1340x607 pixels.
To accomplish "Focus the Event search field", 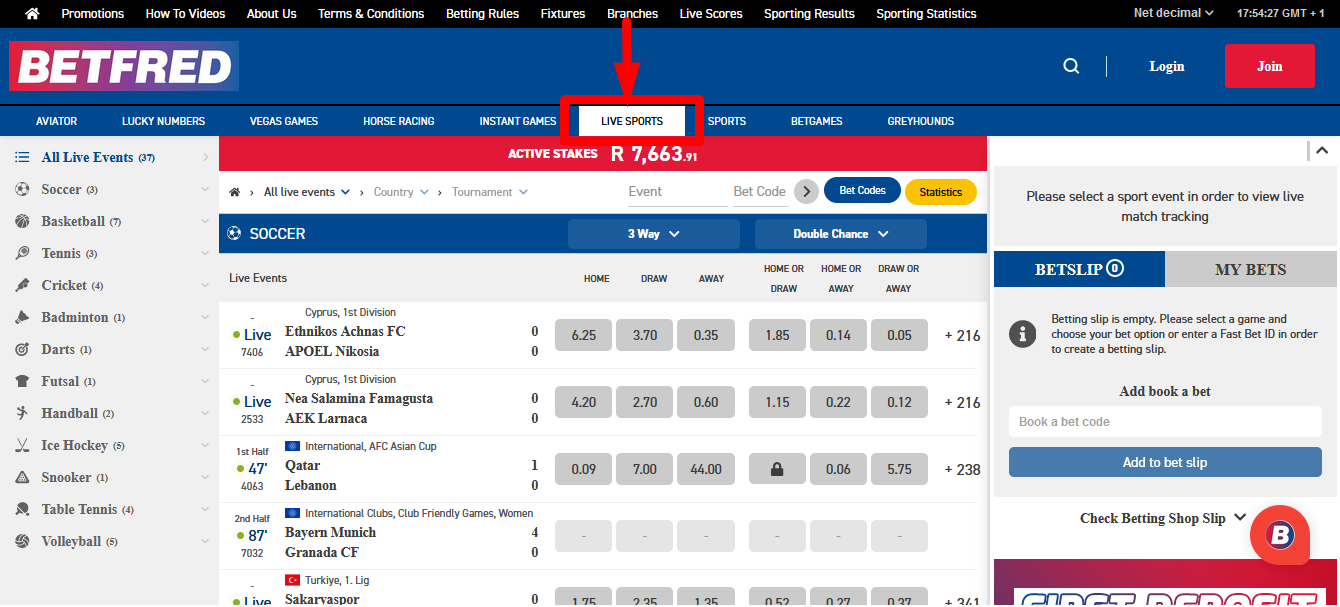I will click(x=677, y=192).
